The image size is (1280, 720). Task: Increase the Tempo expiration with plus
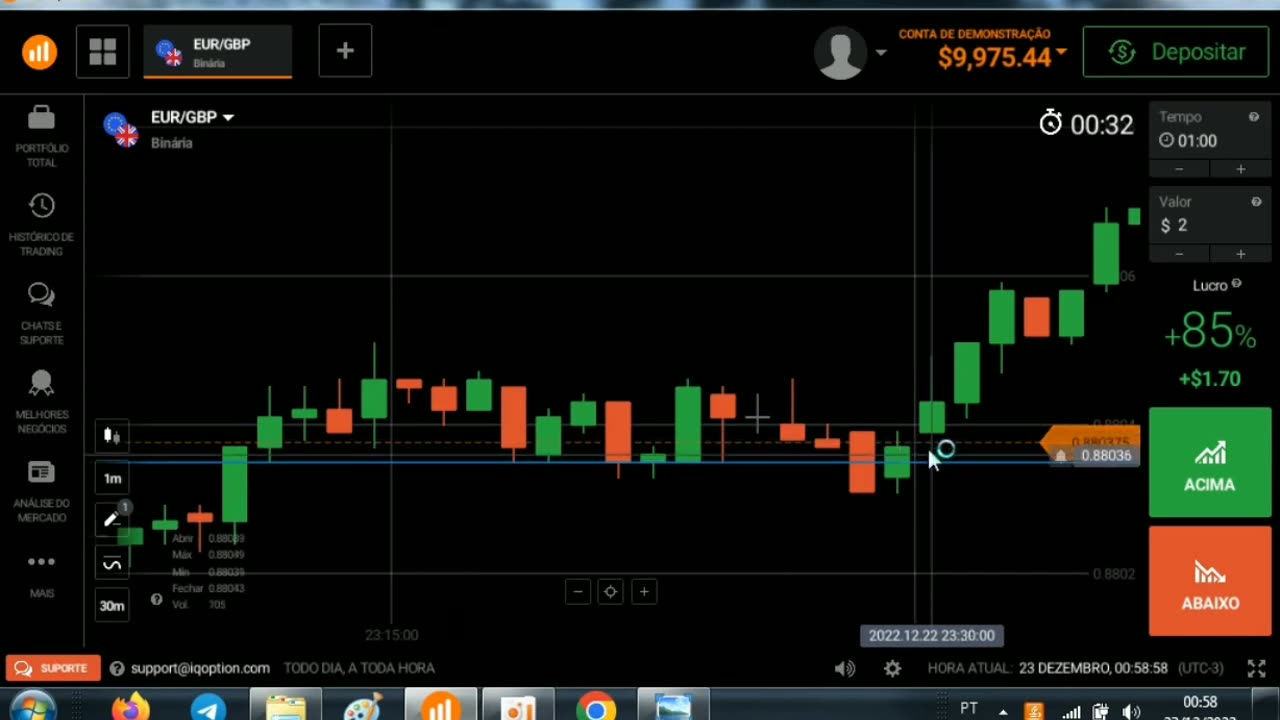coord(1240,169)
